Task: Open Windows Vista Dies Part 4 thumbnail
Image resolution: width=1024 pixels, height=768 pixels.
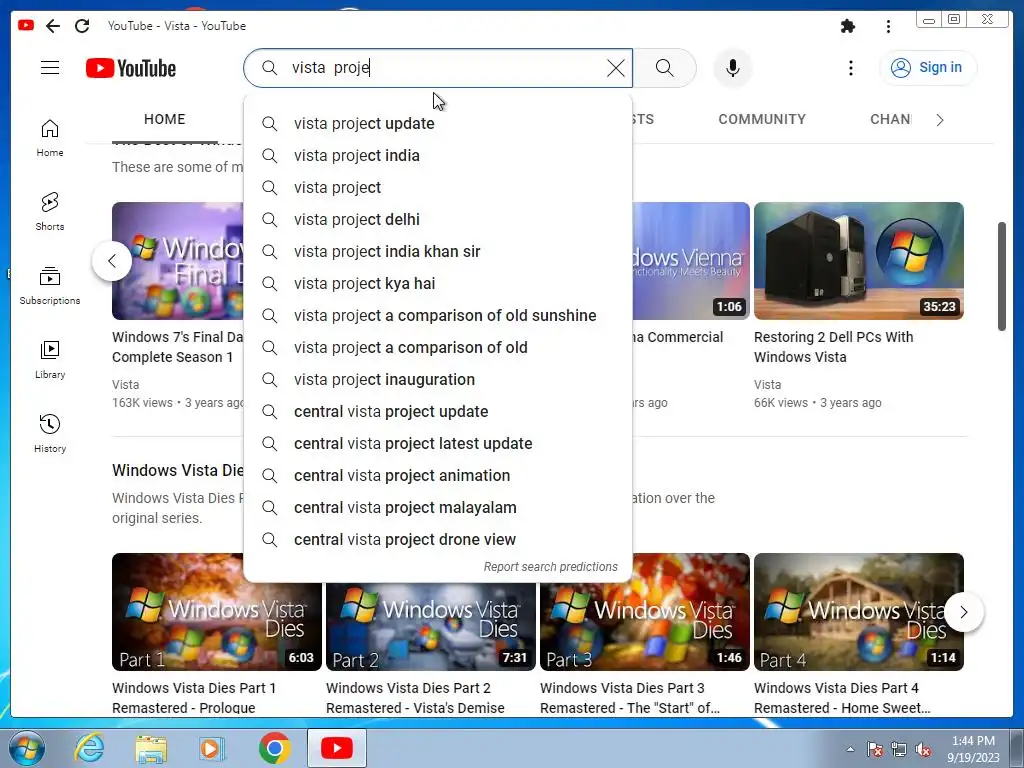Action: [x=859, y=612]
